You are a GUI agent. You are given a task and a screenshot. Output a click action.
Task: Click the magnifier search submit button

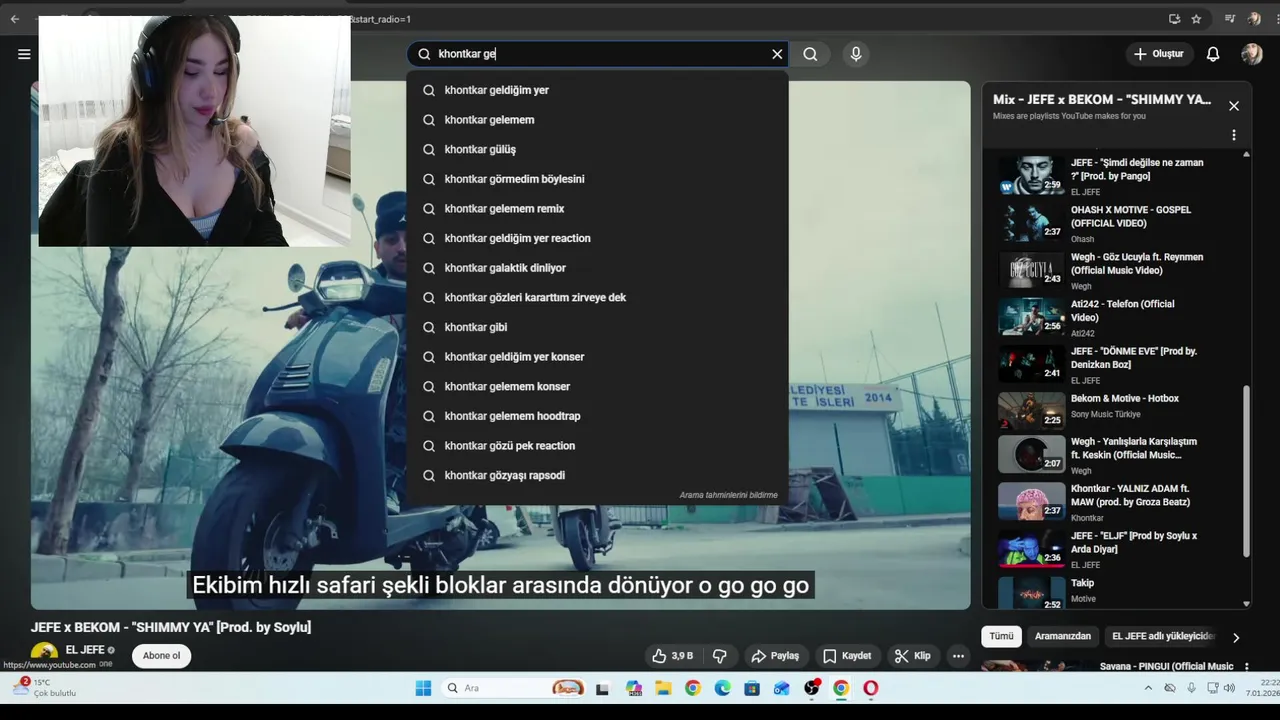coord(810,54)
